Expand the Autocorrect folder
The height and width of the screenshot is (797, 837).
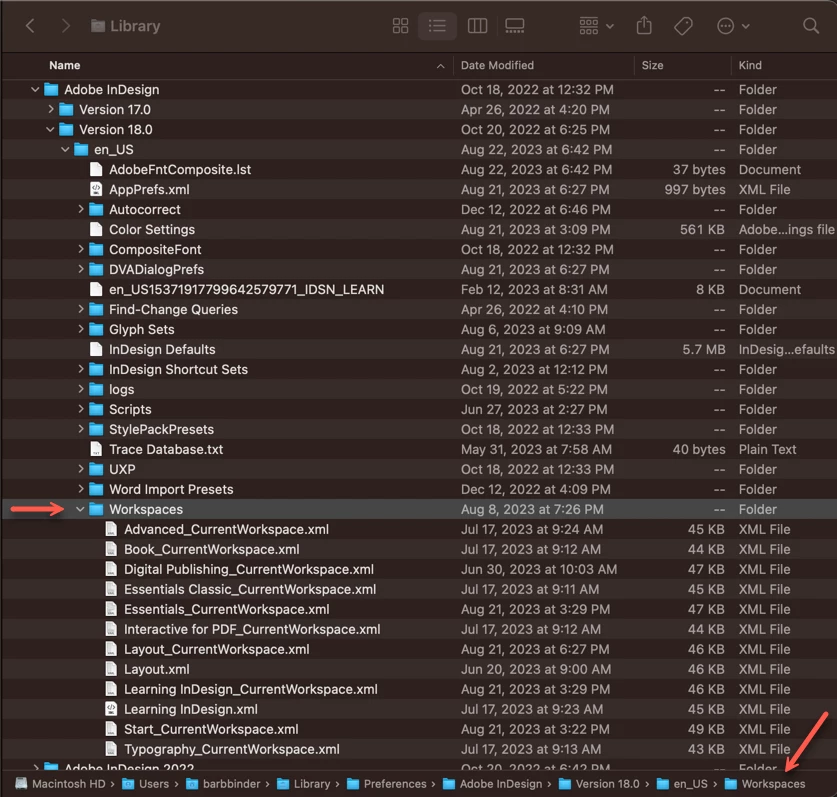80,209
